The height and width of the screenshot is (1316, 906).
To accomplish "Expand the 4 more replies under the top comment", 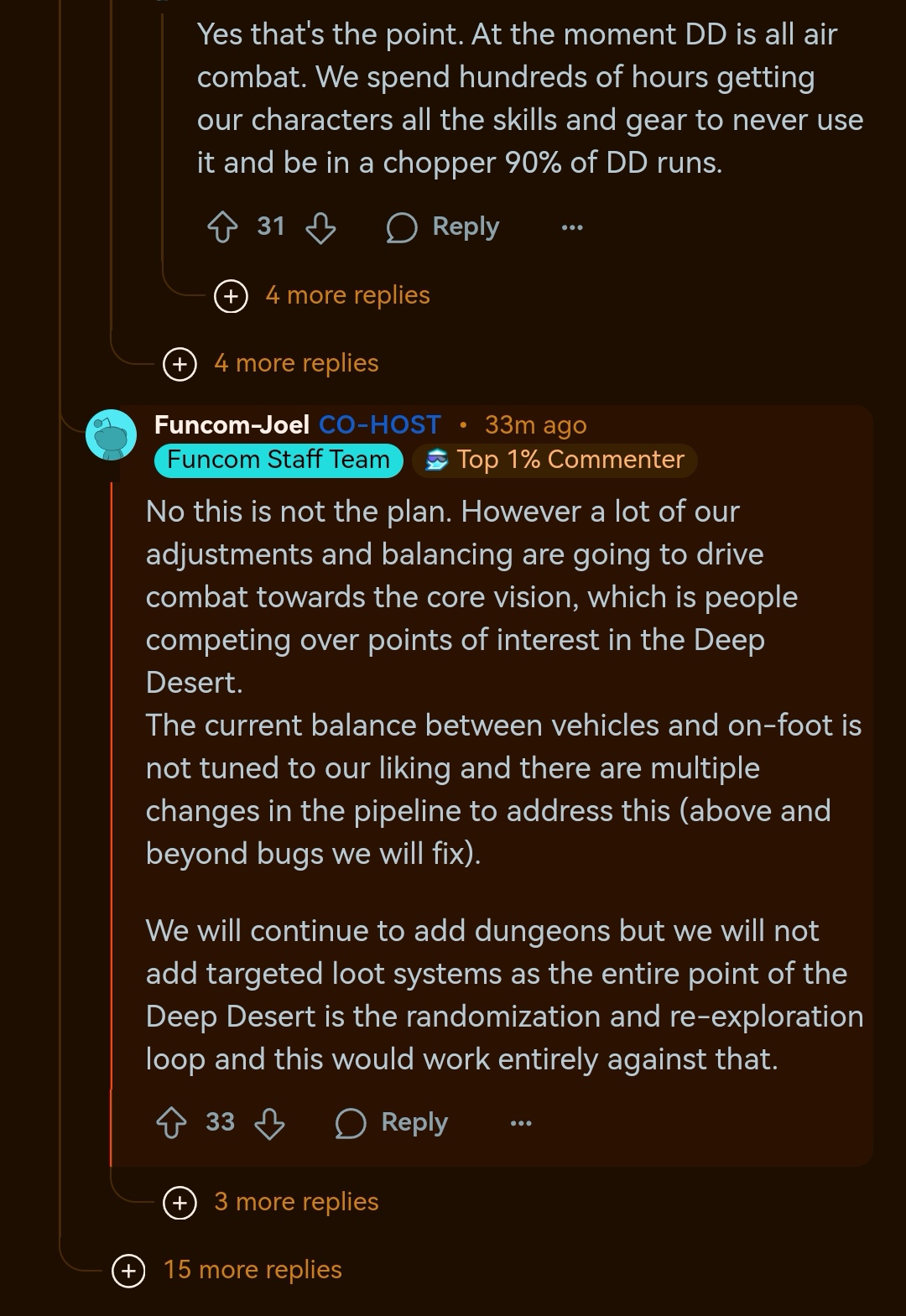I will pyautogui.click(x=347, y=295).
